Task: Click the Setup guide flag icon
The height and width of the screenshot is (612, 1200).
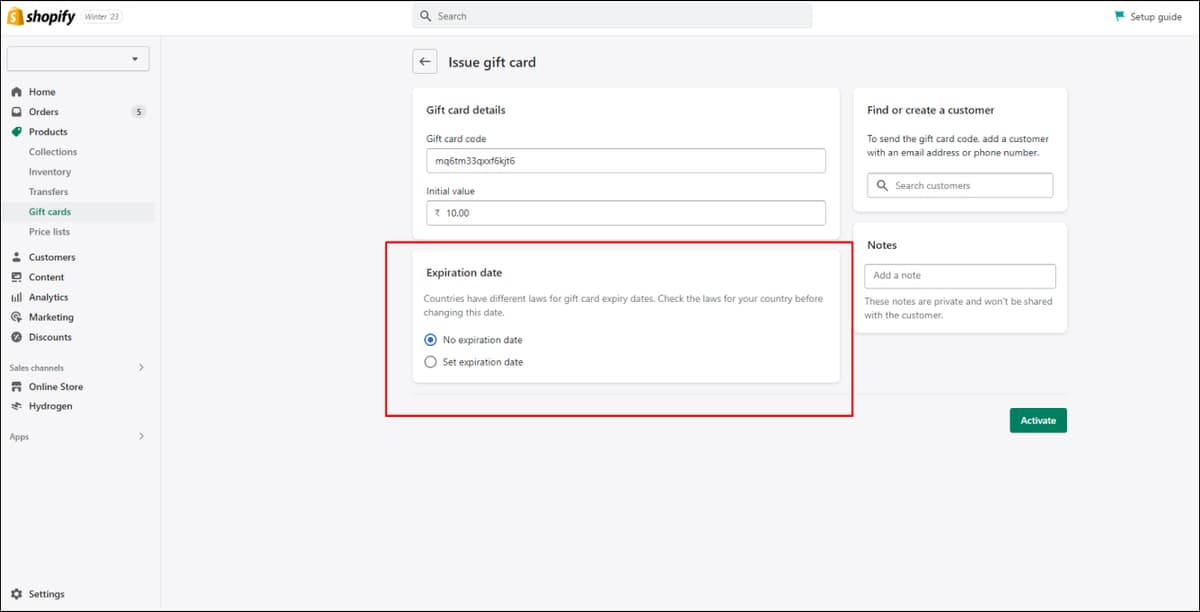Action: point(1120,16)
